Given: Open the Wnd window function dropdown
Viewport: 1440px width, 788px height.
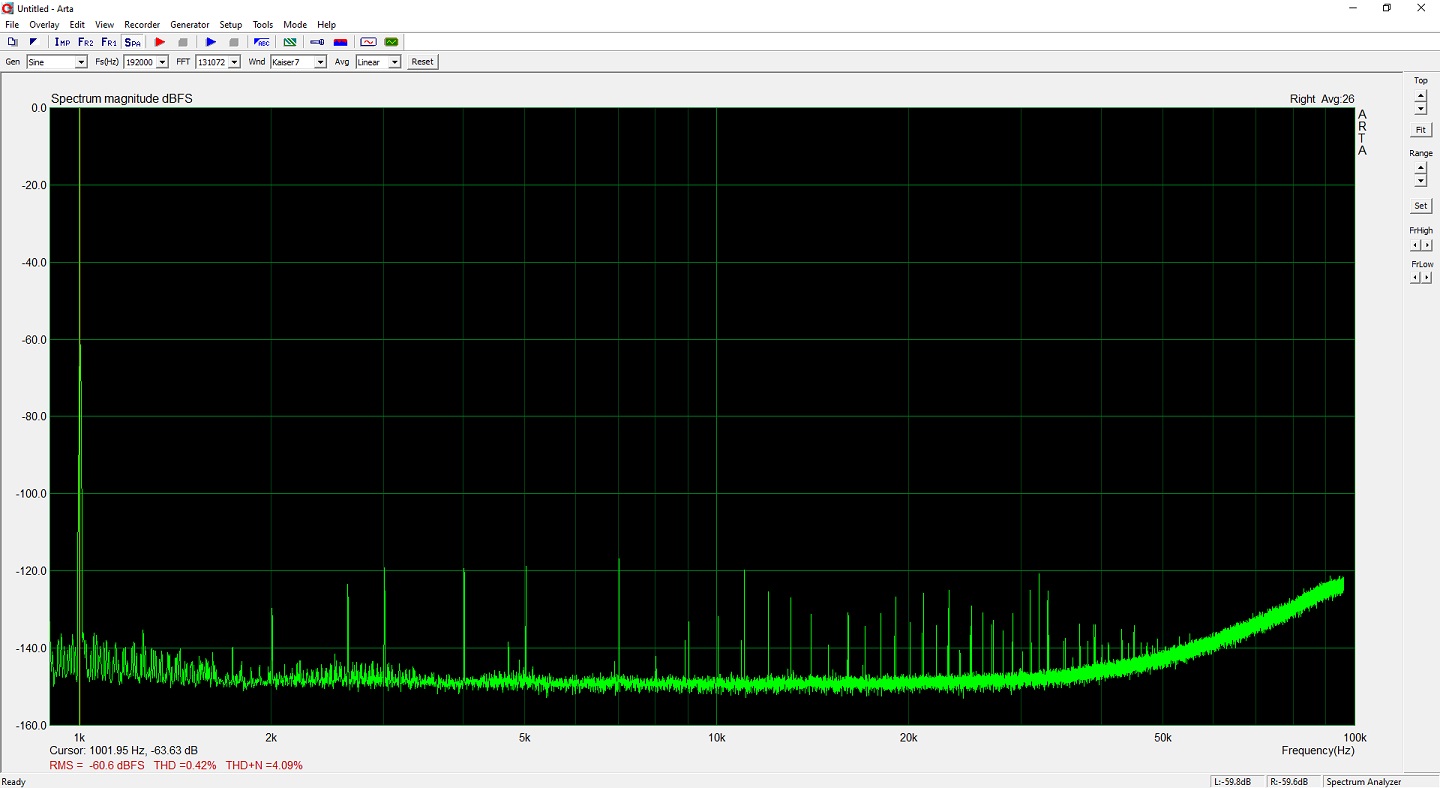Looking at the screenshot, I should click(x=321, y=62).
